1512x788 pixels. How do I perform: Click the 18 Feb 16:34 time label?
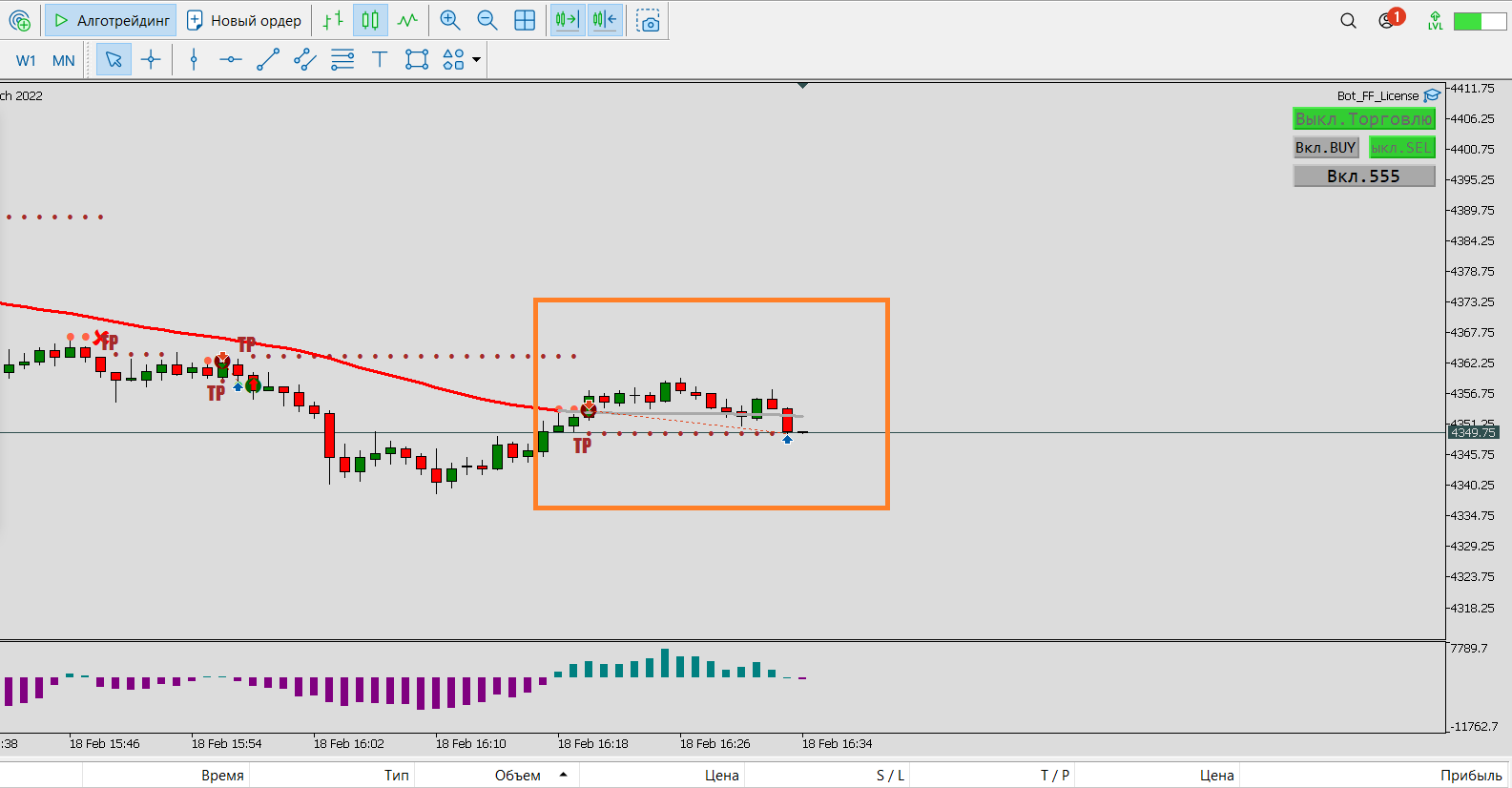click(838, 744)
